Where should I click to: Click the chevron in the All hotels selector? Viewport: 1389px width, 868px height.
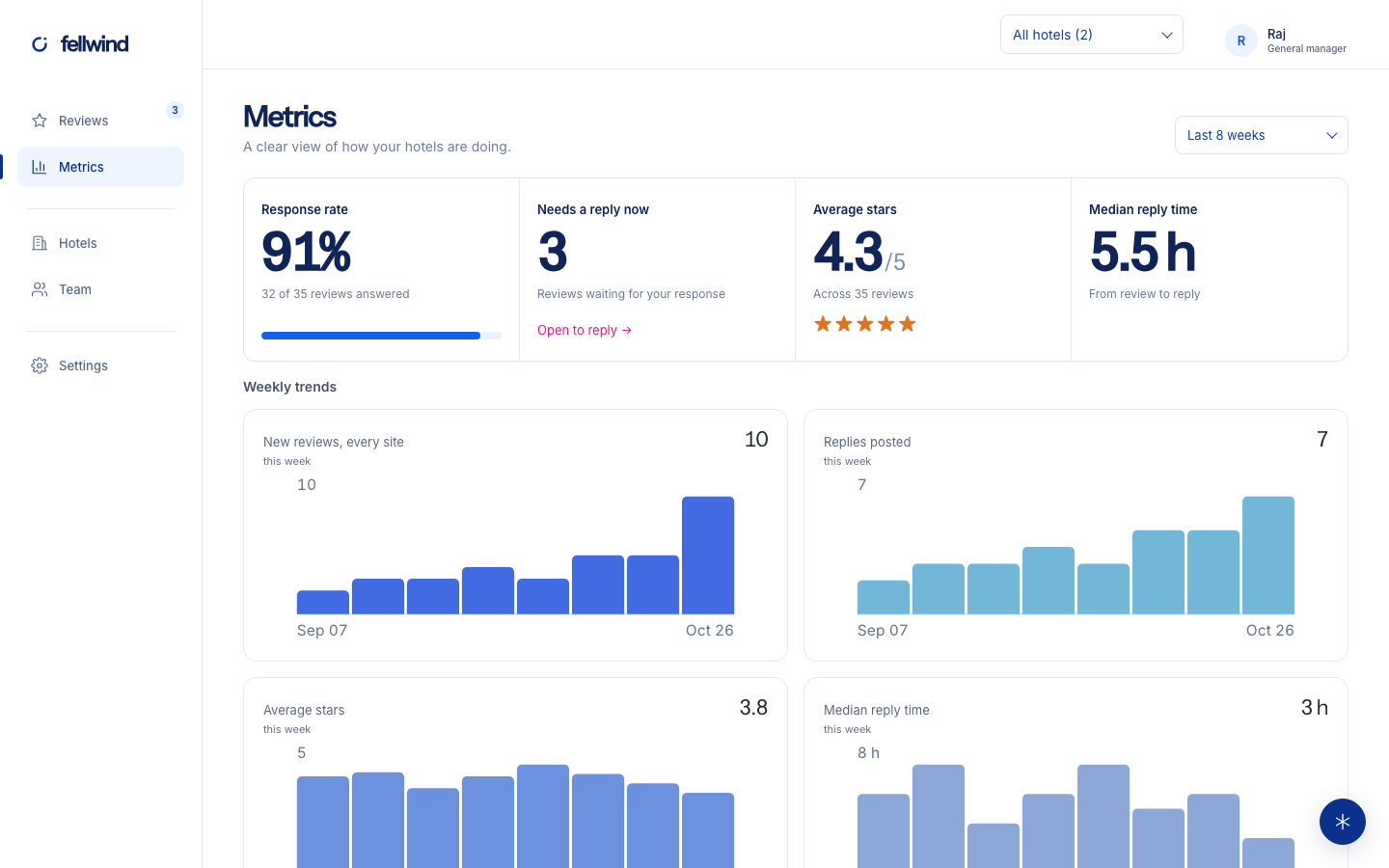(1167, 35)
